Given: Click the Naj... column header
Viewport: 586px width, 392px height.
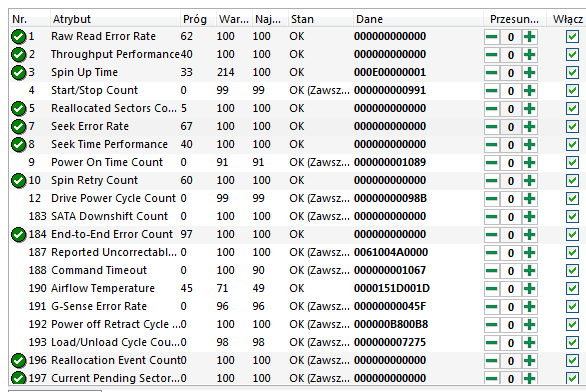Looking at the screenshot, I should point(270,19).
